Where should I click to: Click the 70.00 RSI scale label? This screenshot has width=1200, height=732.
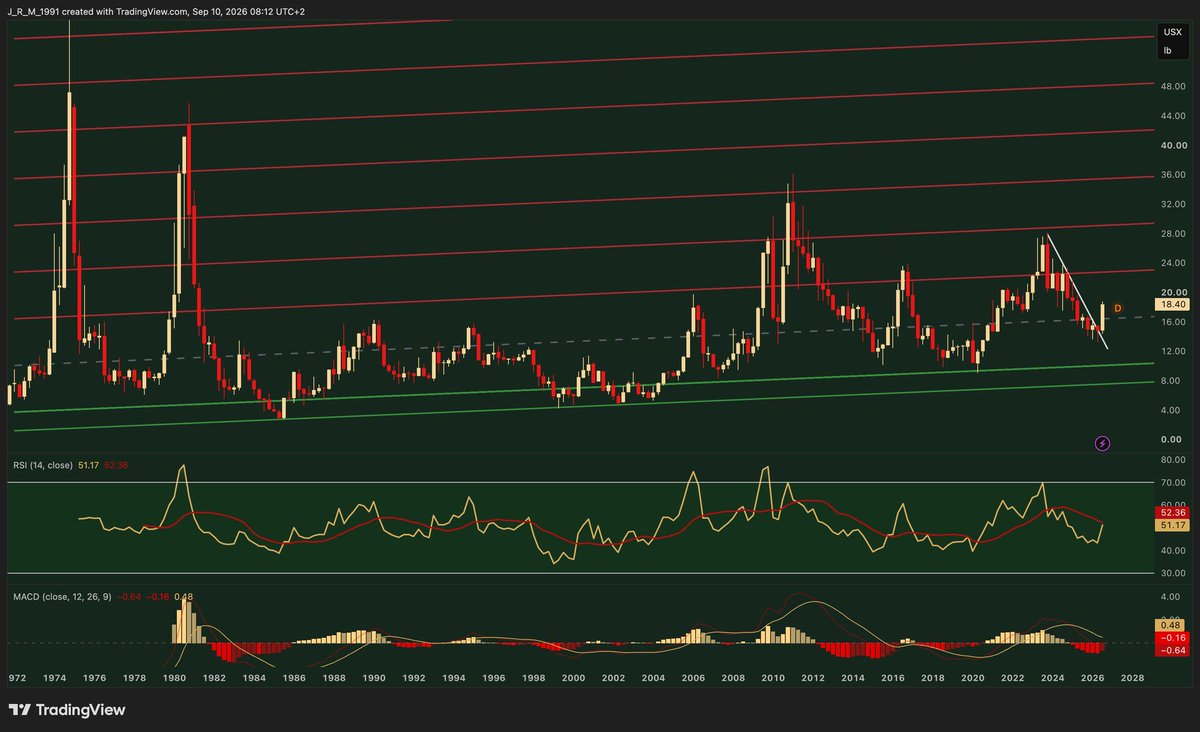(x=1172, y=483)
